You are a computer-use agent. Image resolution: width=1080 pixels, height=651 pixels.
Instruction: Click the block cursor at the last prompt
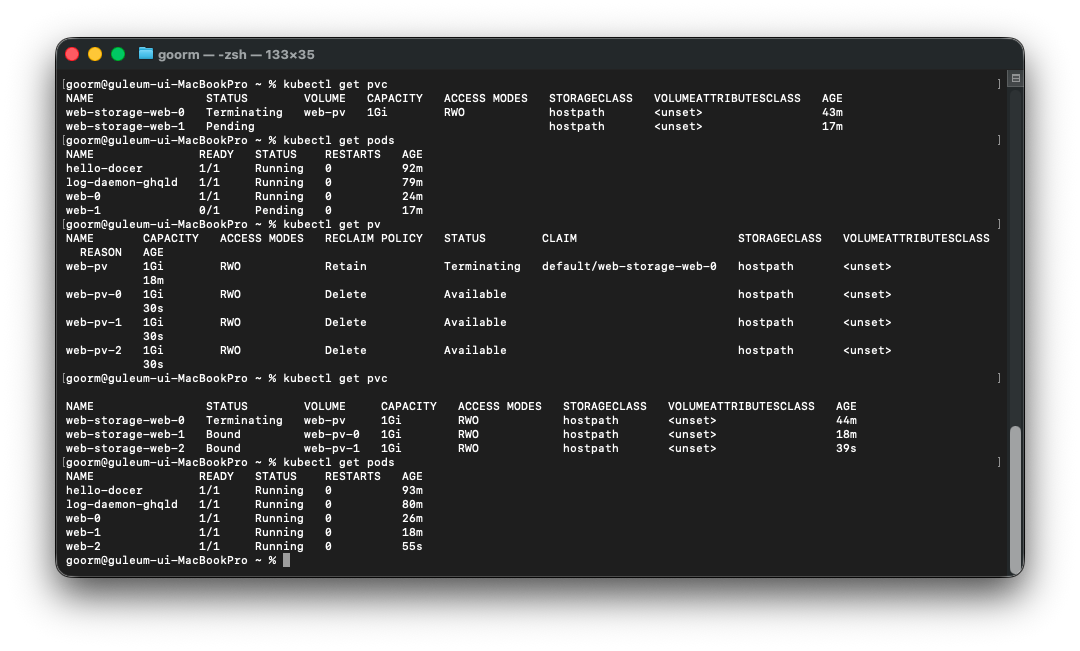[287, 560]
